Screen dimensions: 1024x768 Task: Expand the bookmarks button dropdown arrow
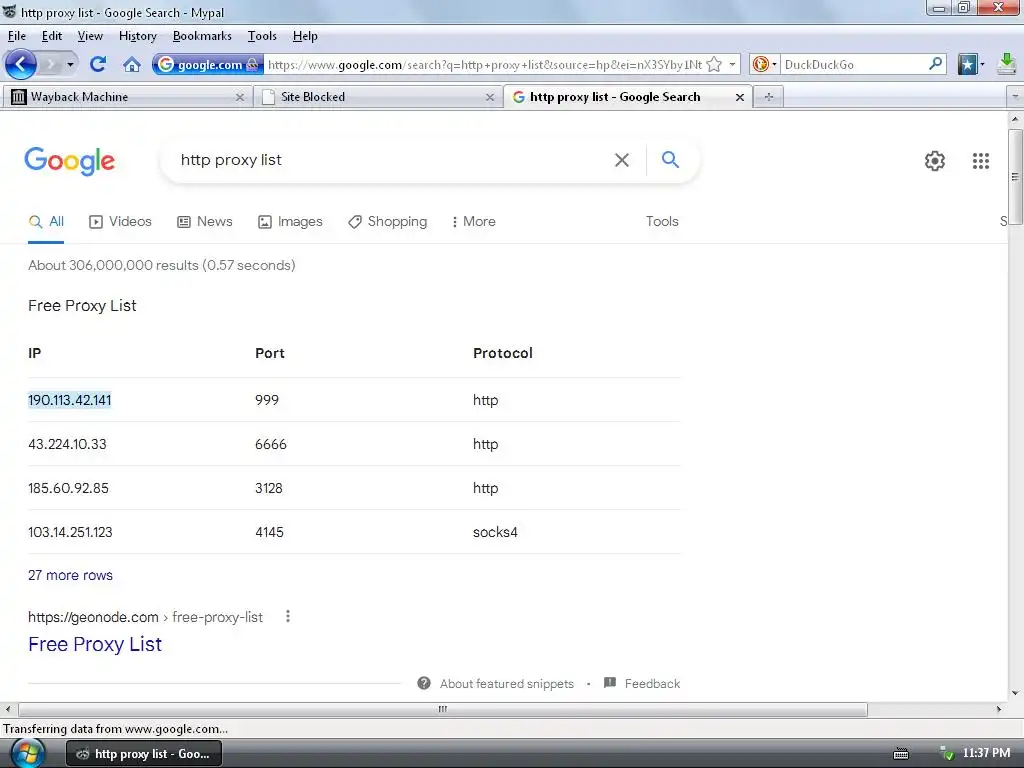pyautogui.click(x=982, y=64)
